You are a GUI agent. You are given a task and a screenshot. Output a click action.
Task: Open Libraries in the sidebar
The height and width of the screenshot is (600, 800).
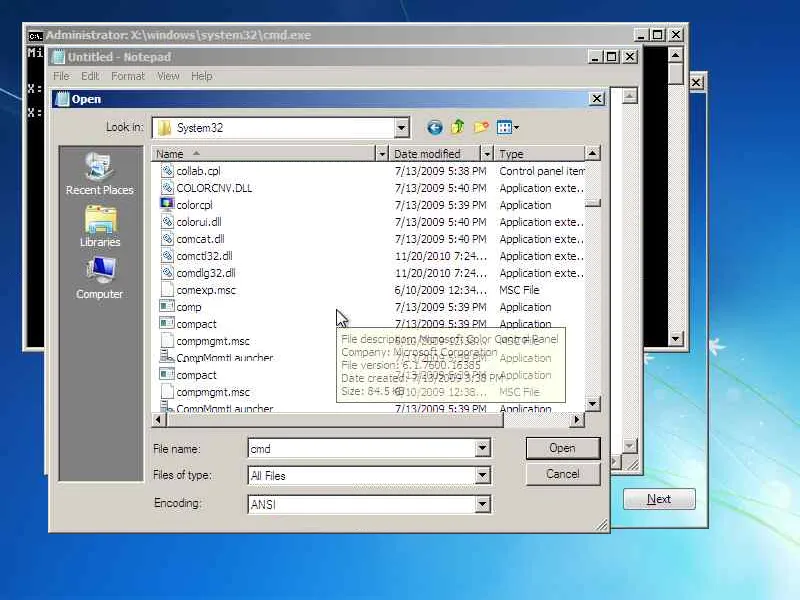coord(100,227)
